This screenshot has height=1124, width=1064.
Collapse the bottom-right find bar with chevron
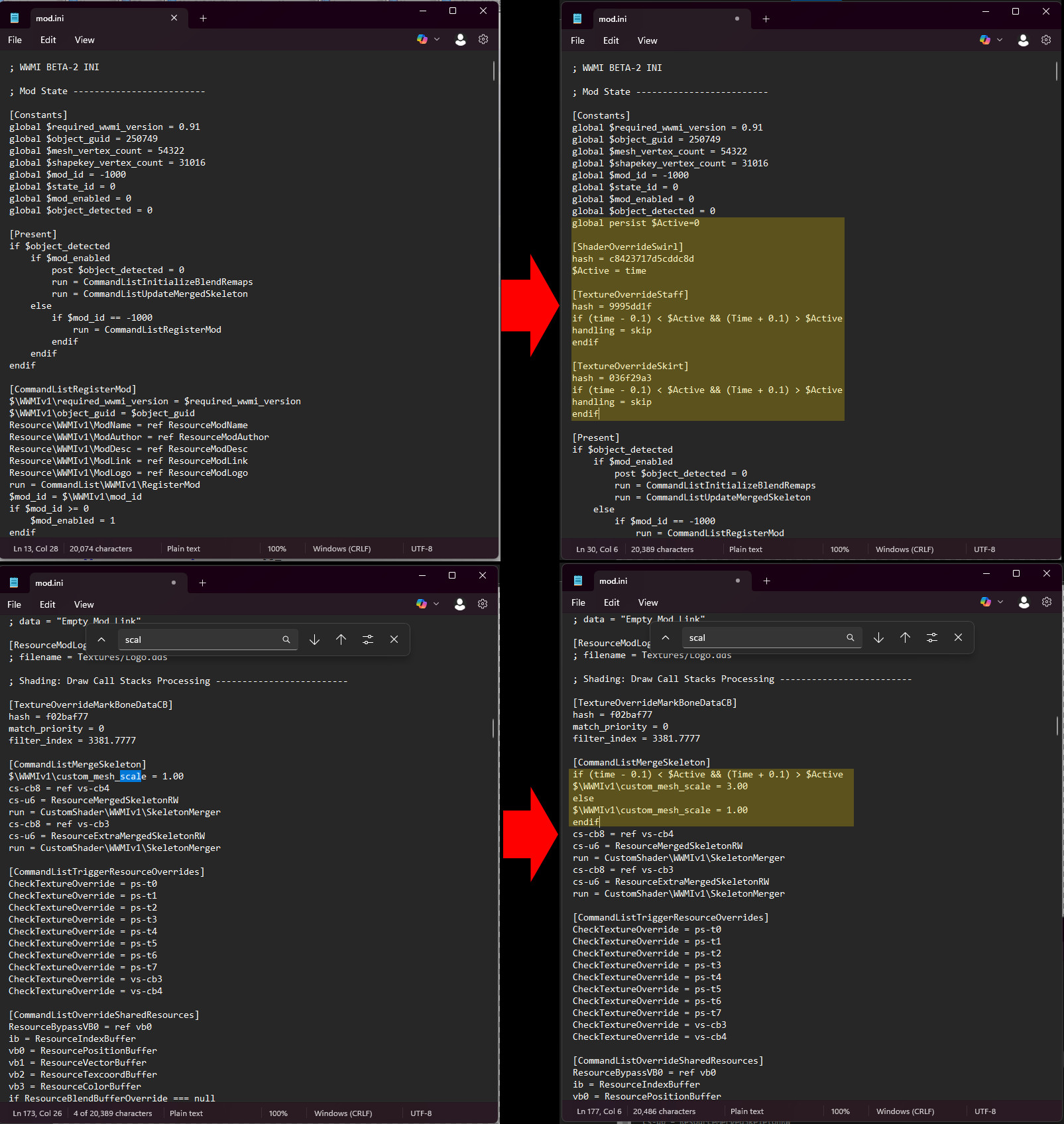click(x=665, y=637)
